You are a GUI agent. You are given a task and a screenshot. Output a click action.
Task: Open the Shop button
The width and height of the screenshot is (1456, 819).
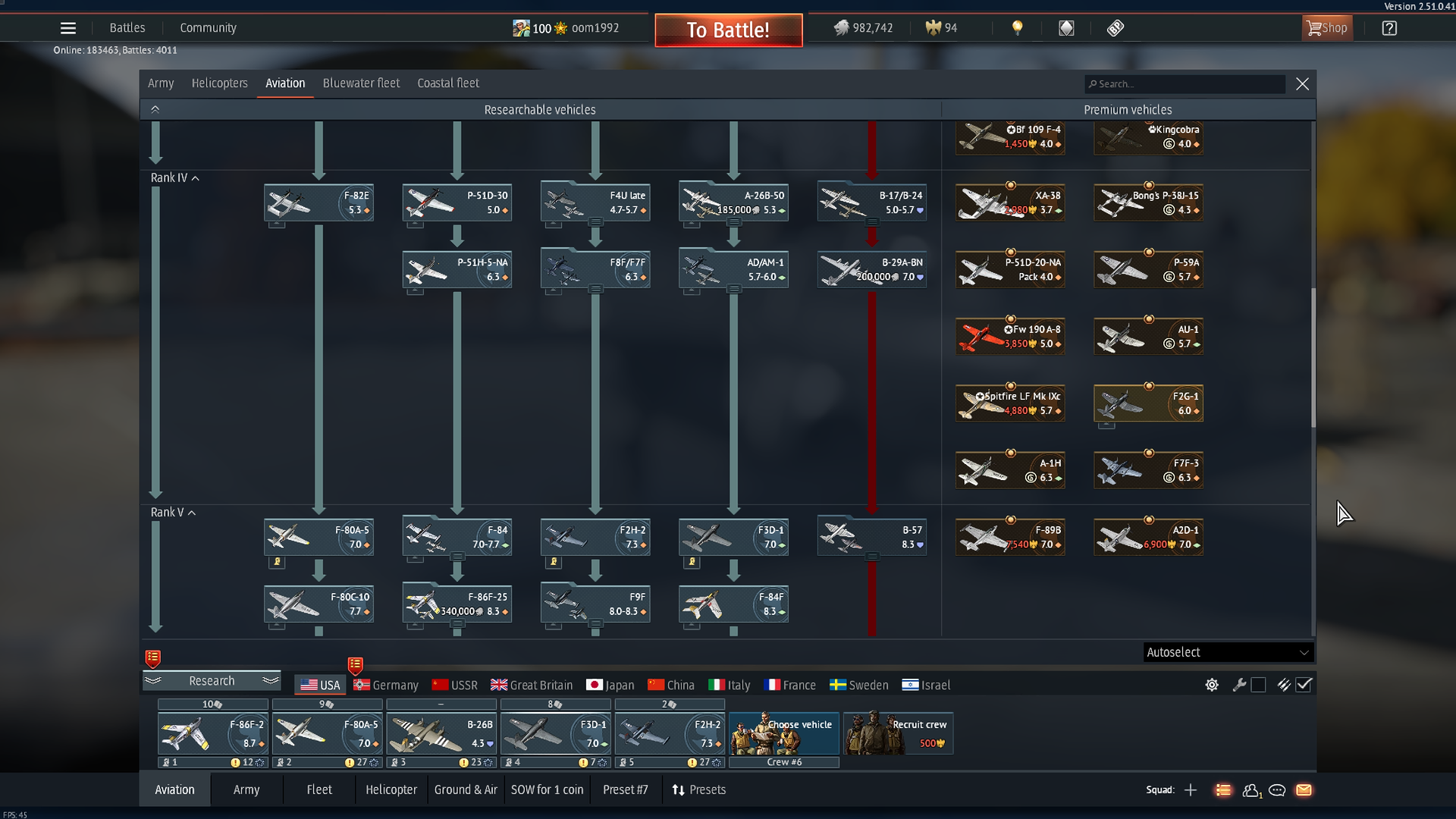(x=1326, y=28)
